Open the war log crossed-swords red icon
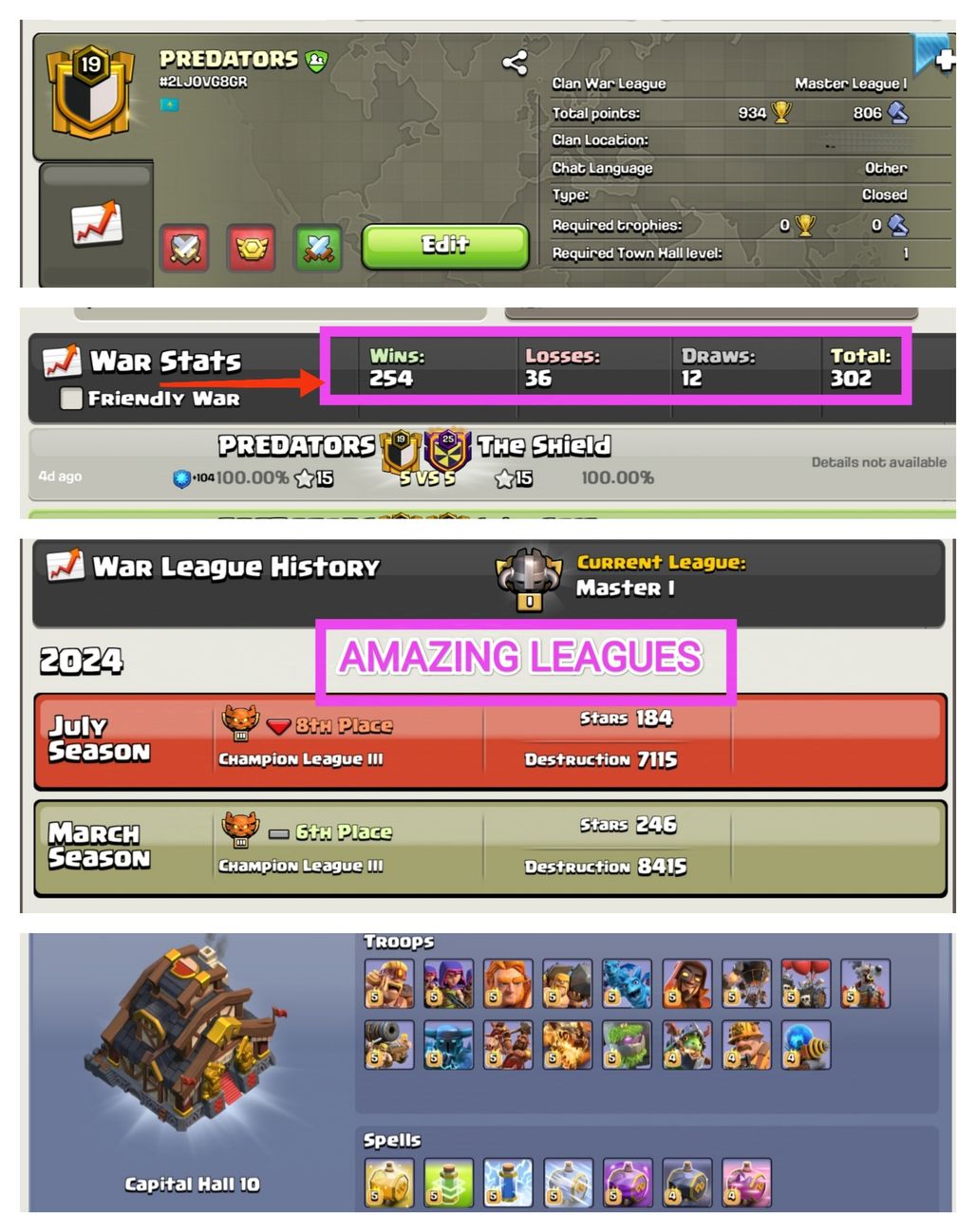Screen dimensions: 976x1232 (x=184, y=249)
